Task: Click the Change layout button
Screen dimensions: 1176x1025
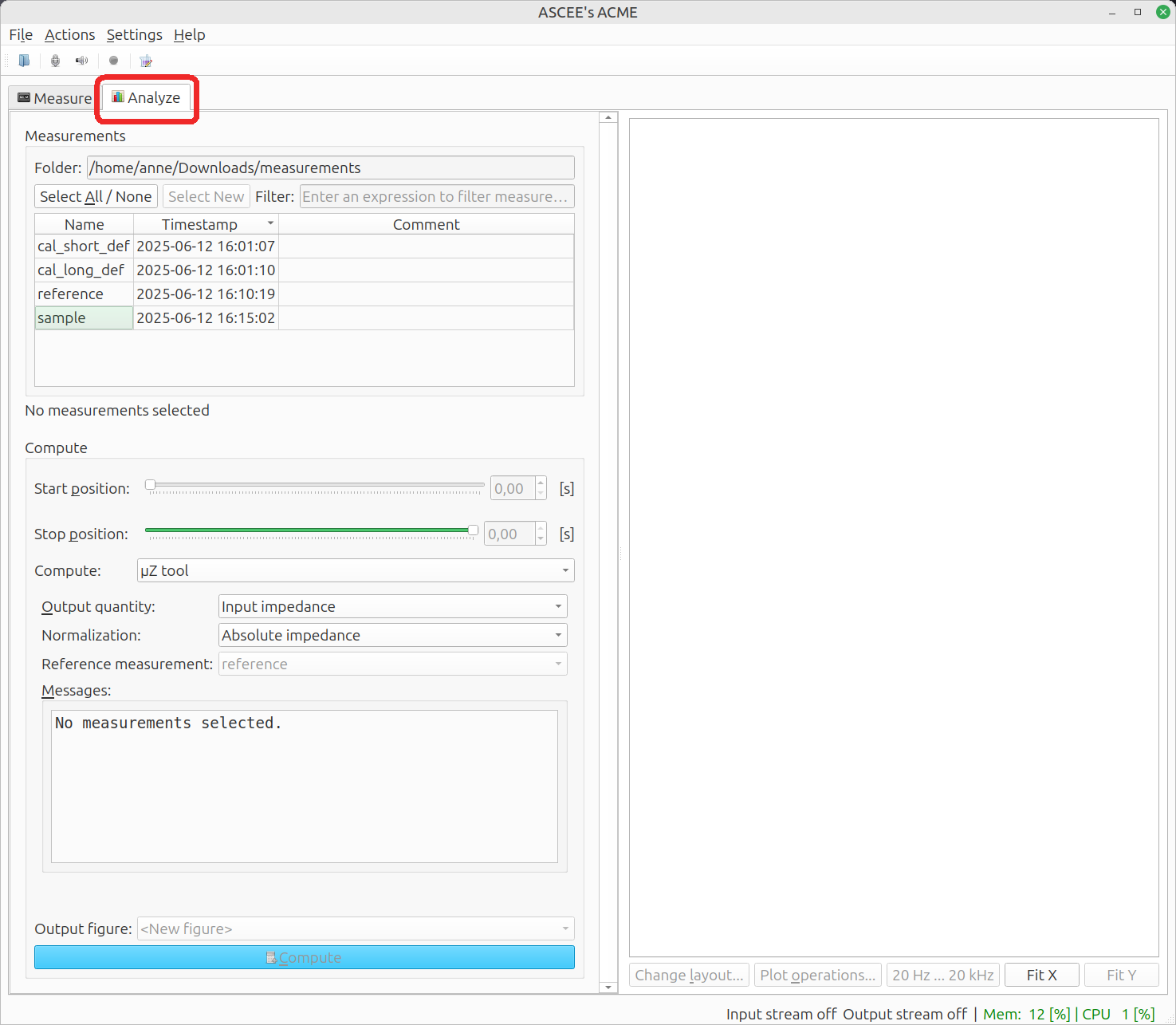Action: 689,975
